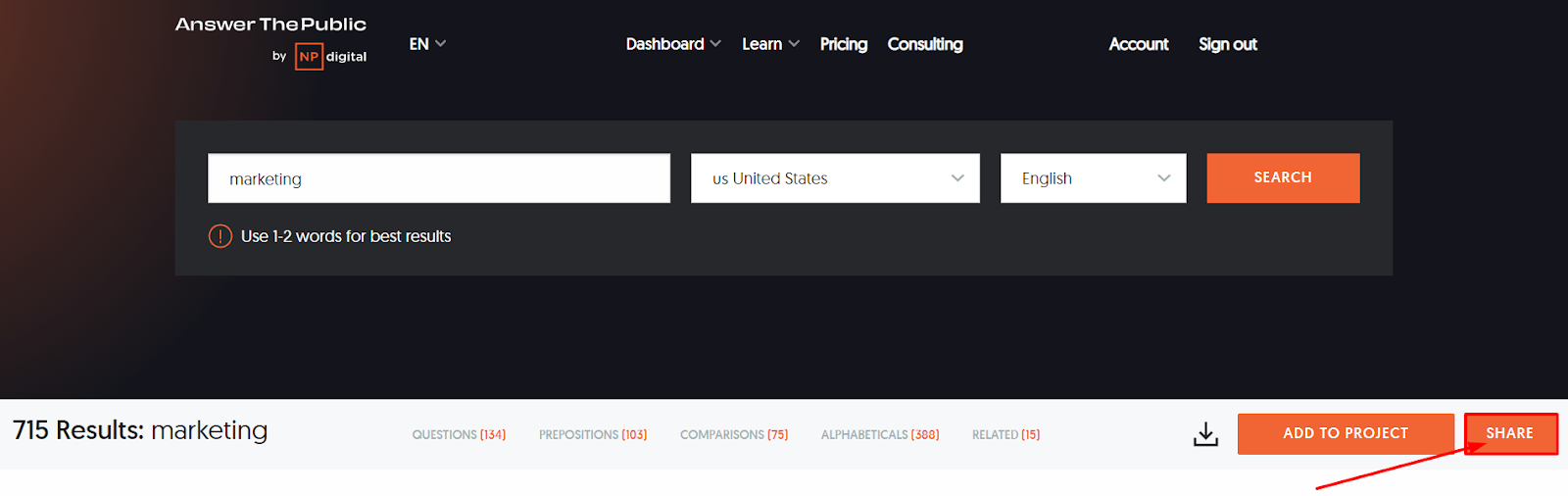The image size is (1568, 496).
Task: Open the Account page
Action: (1139, 44)
